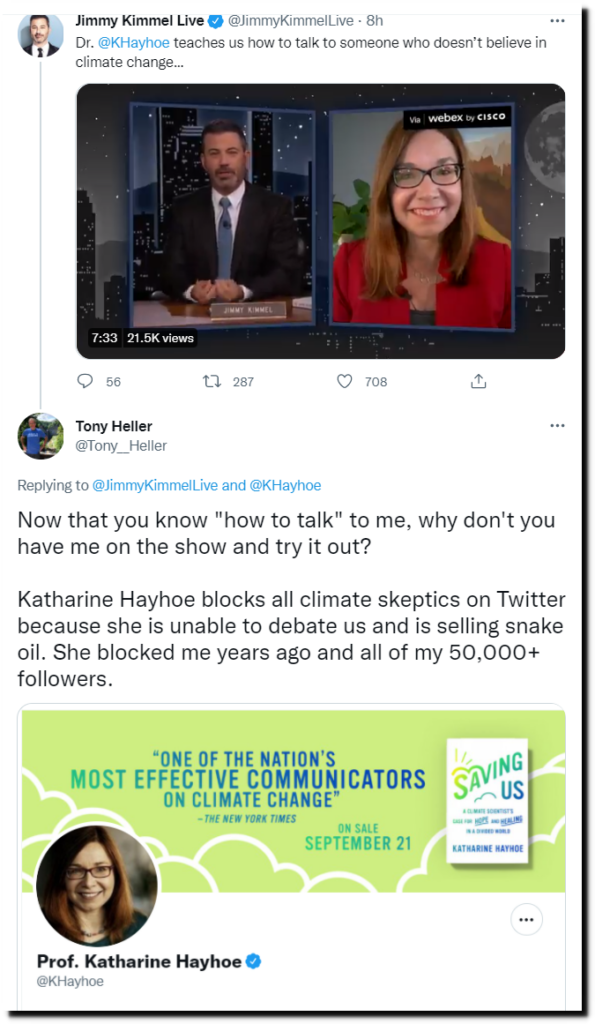Retweet the Jimmy Kimmel Live tweet
Viewport: 595px width, 1024px height.
tap(212, 381)
